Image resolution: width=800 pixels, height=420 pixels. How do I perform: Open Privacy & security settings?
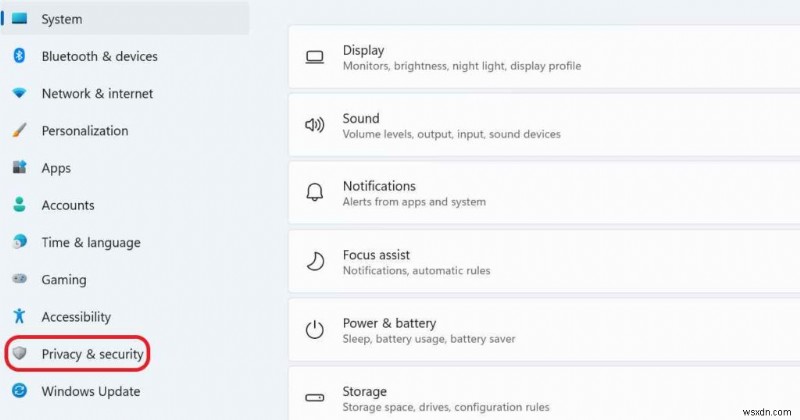92,354
